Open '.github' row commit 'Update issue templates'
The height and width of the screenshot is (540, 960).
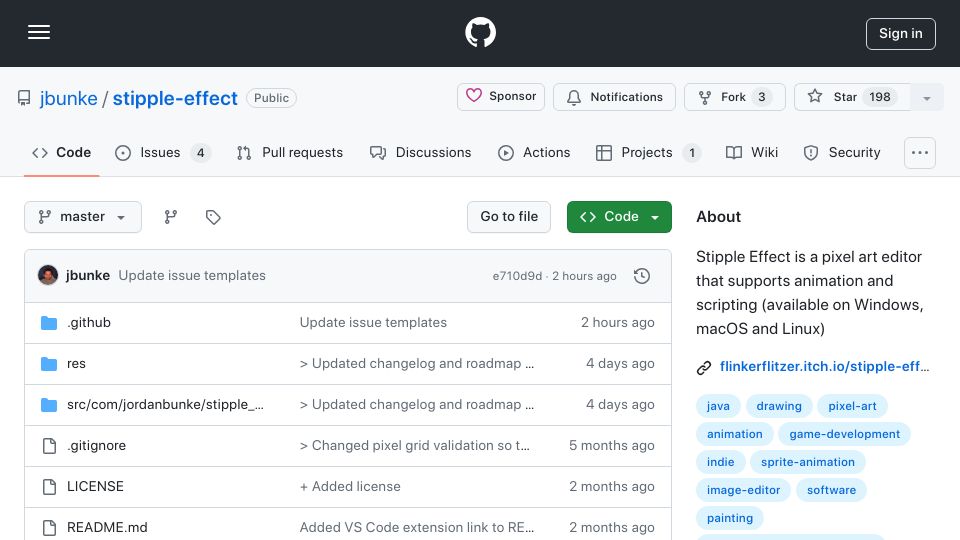373,323
